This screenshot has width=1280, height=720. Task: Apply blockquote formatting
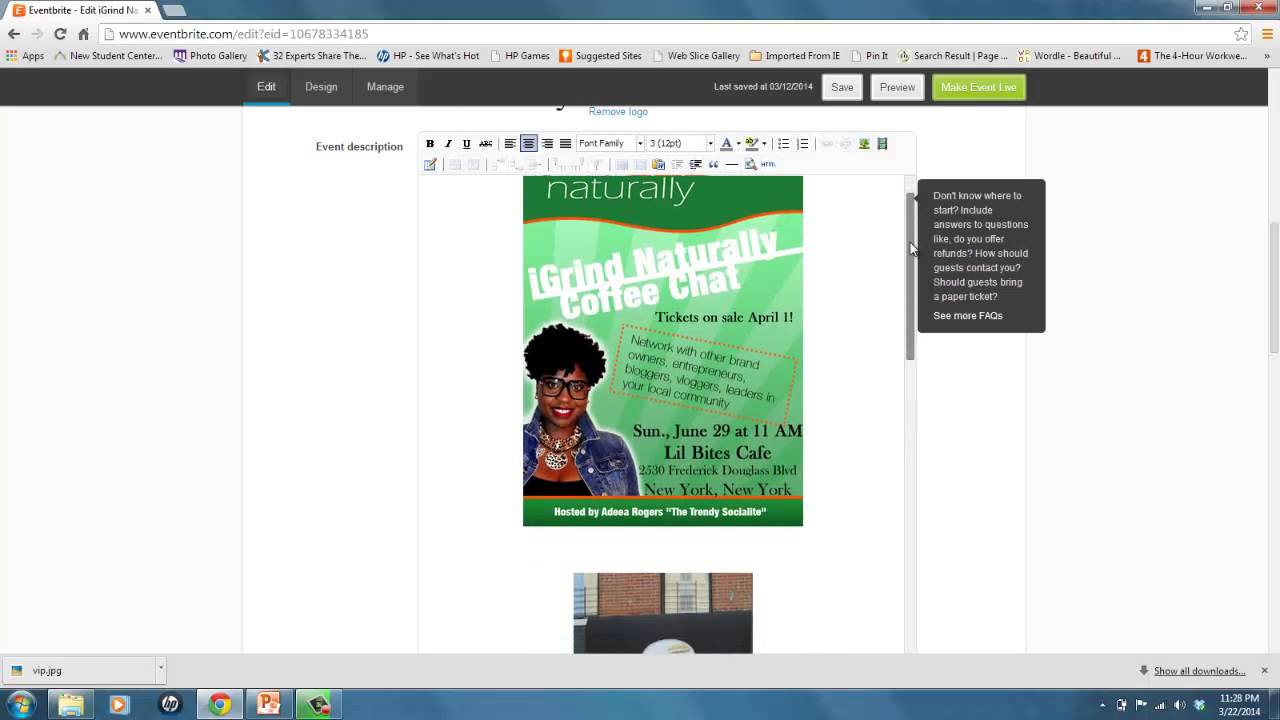(x=713, y=164)
